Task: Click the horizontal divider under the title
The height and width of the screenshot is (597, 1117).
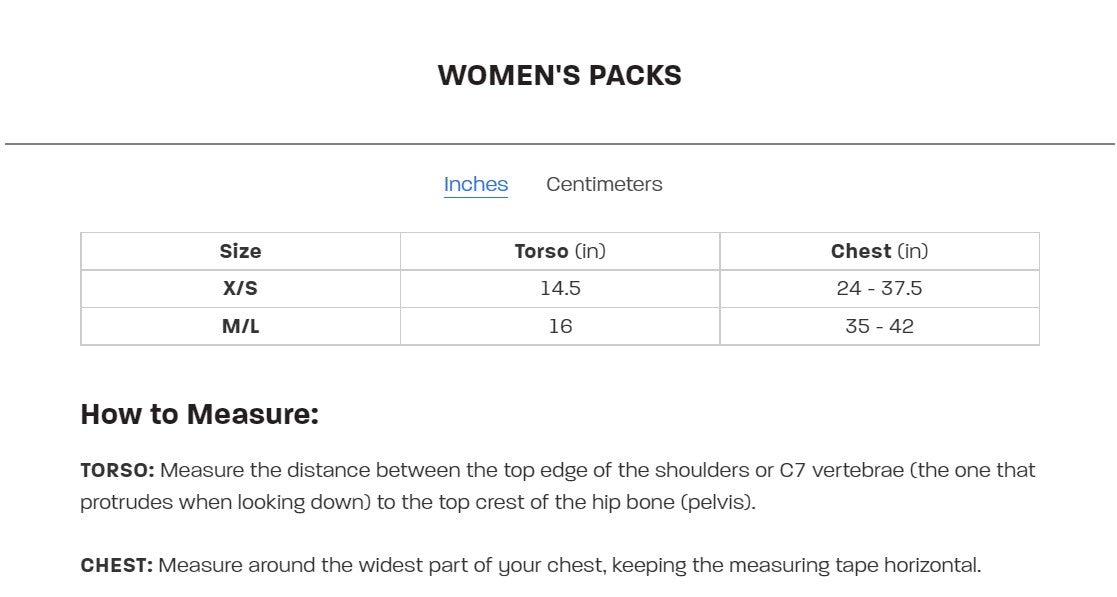Action: [559, 144]
